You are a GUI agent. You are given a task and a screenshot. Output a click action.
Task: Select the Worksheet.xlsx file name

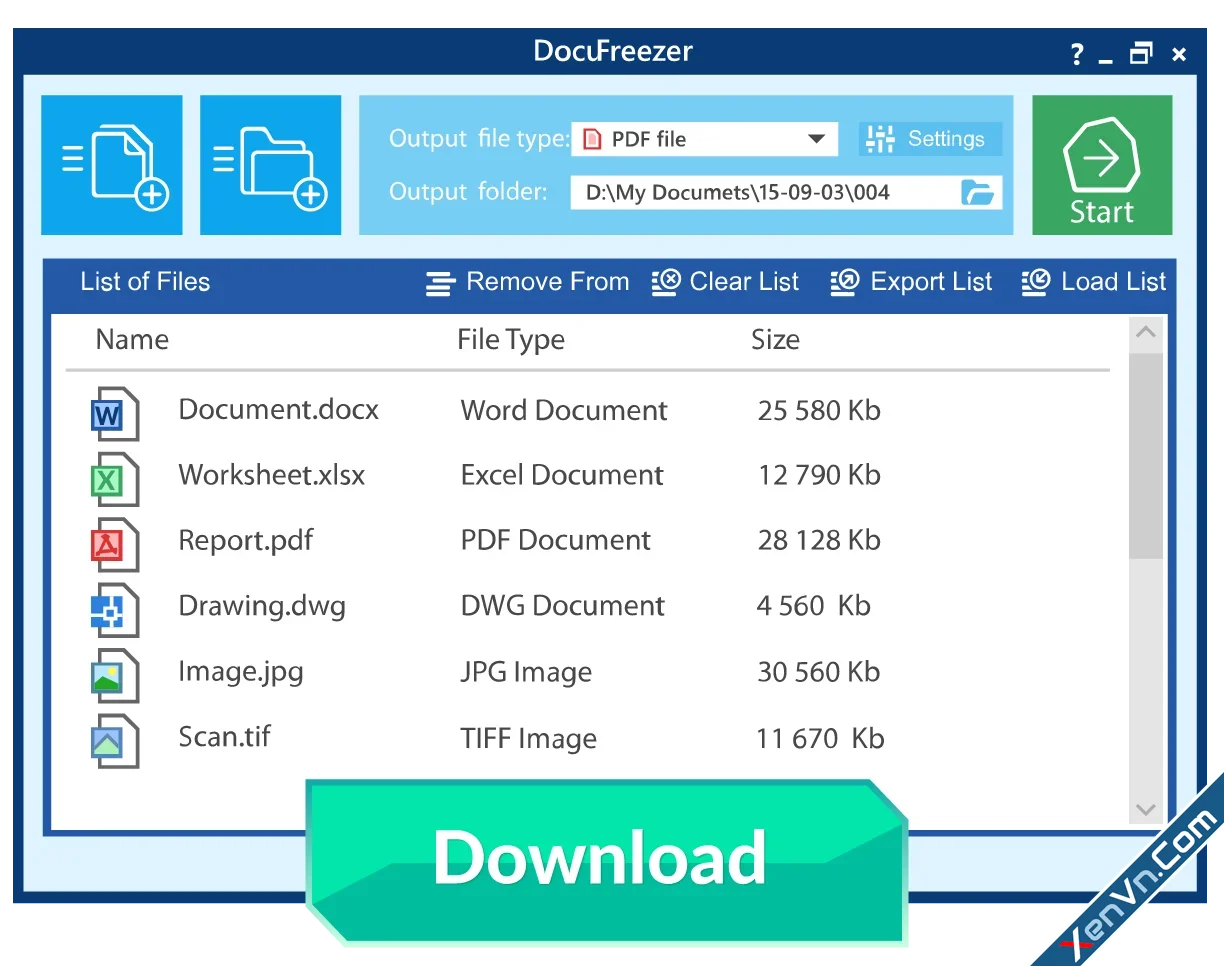[272, 474]
